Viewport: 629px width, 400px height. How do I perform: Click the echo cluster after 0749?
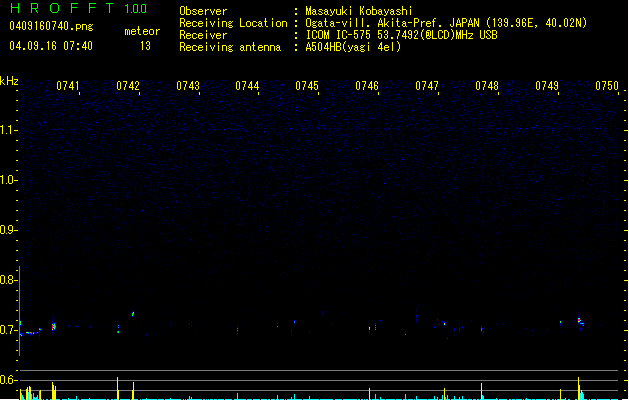(580, 322)
